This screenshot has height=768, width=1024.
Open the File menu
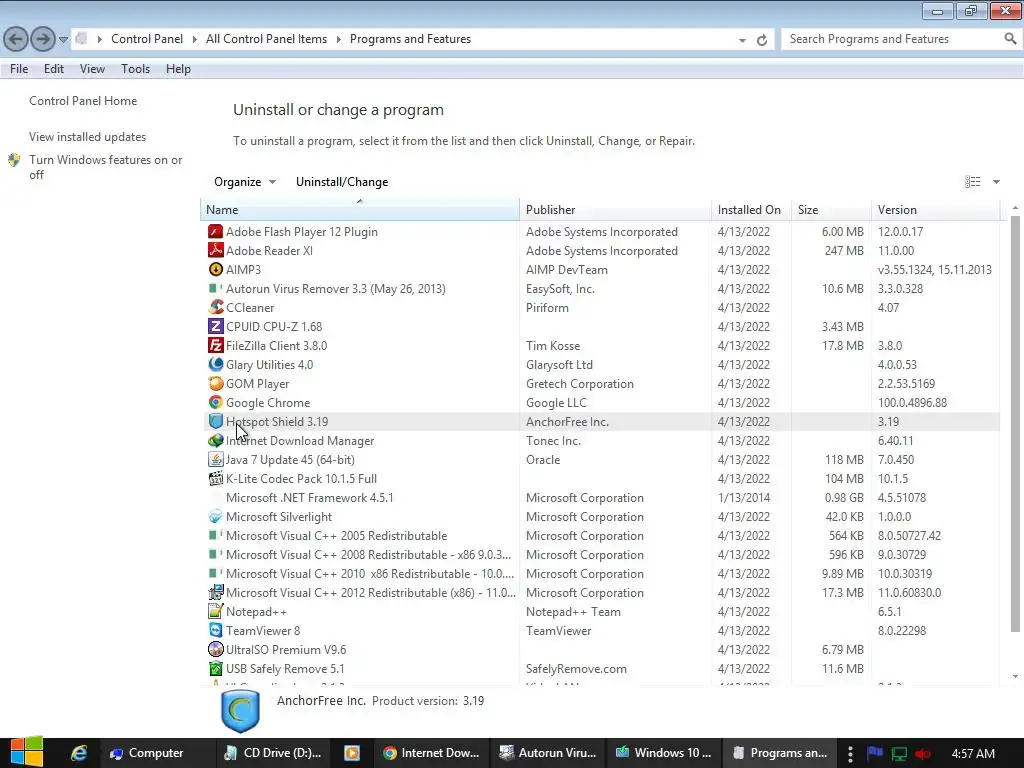point(19,69)
